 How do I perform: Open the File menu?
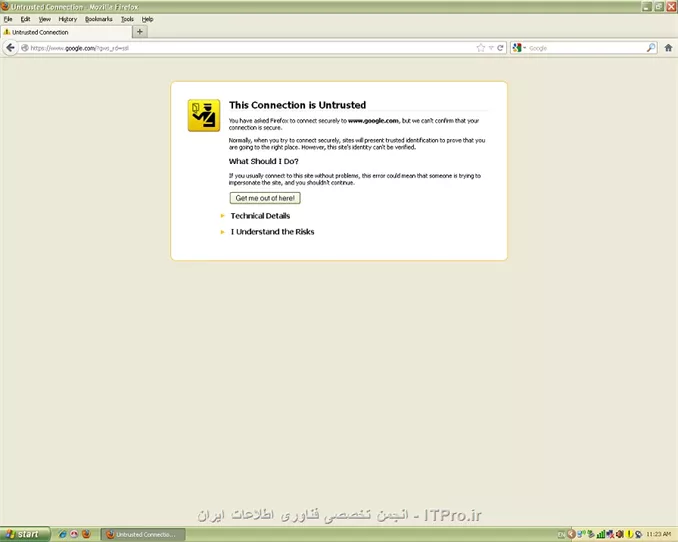[x=8, y=19]
